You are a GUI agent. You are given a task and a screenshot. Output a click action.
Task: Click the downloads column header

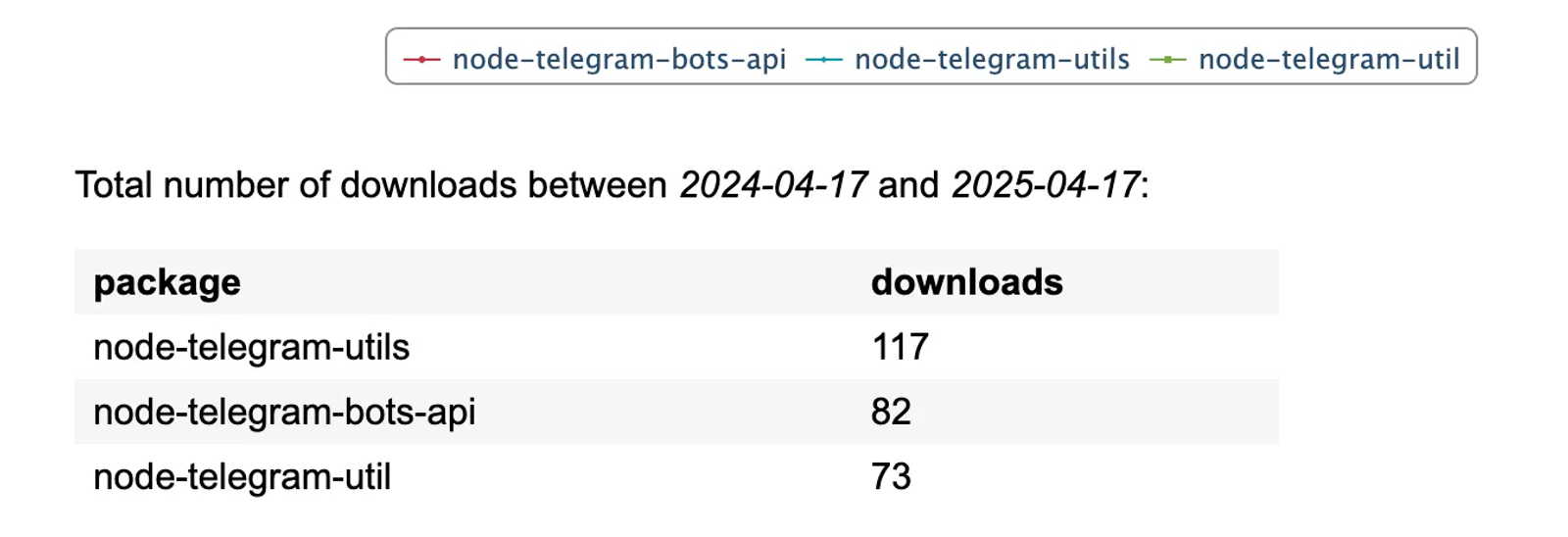coord(966,282)
